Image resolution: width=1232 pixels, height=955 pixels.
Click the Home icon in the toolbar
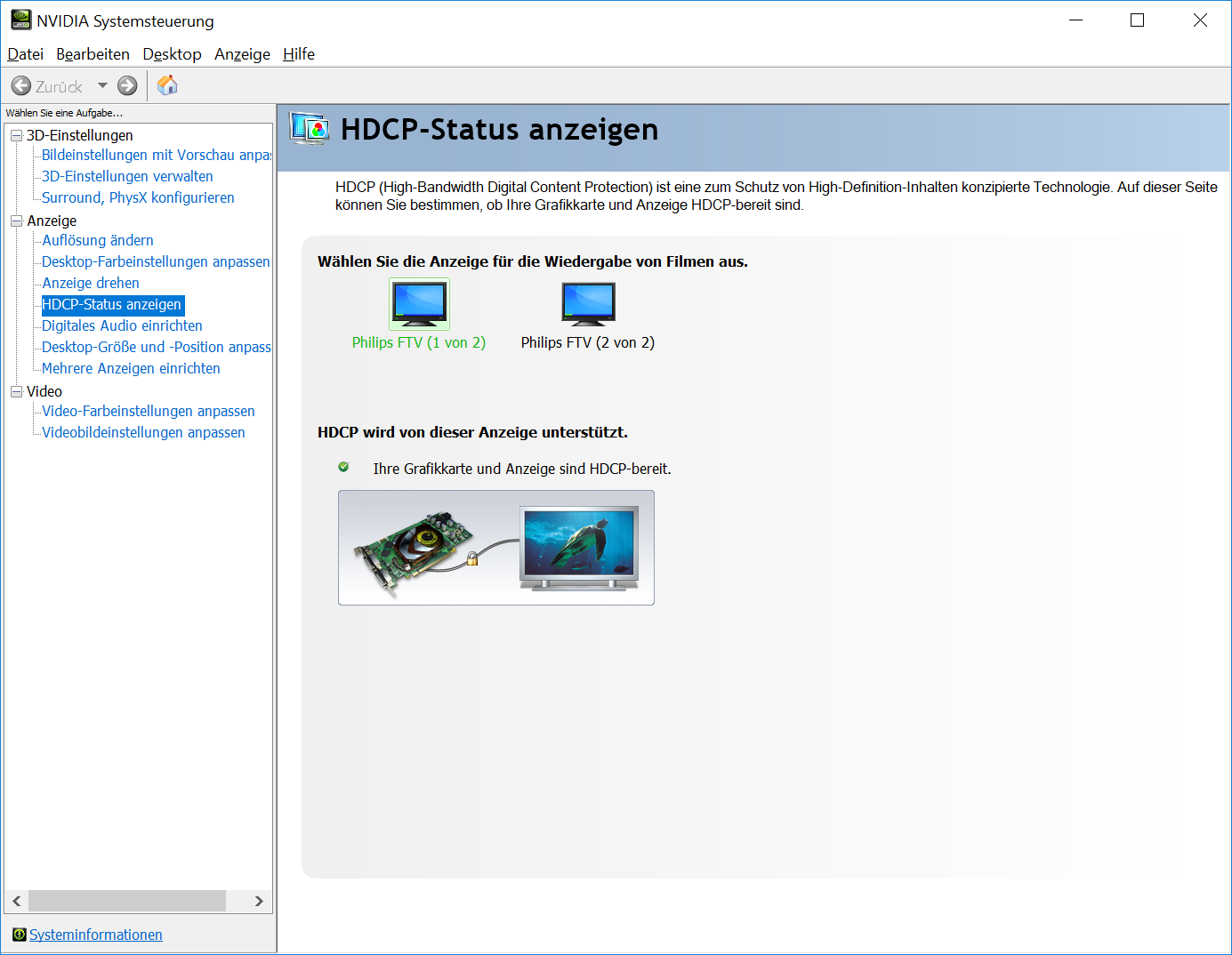pos(165,85)
